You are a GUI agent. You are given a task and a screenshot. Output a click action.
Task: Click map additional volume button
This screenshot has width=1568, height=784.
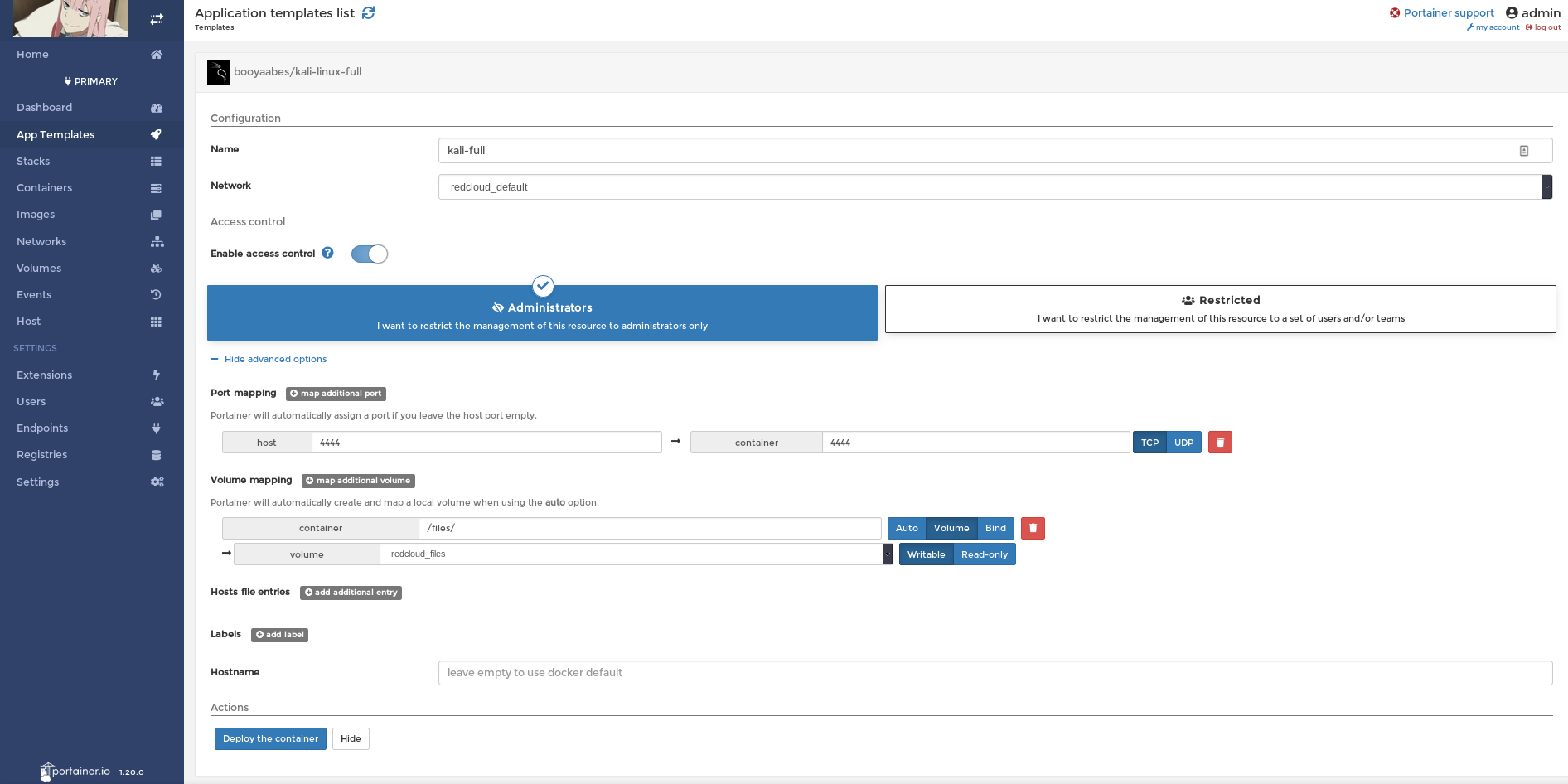358,481
